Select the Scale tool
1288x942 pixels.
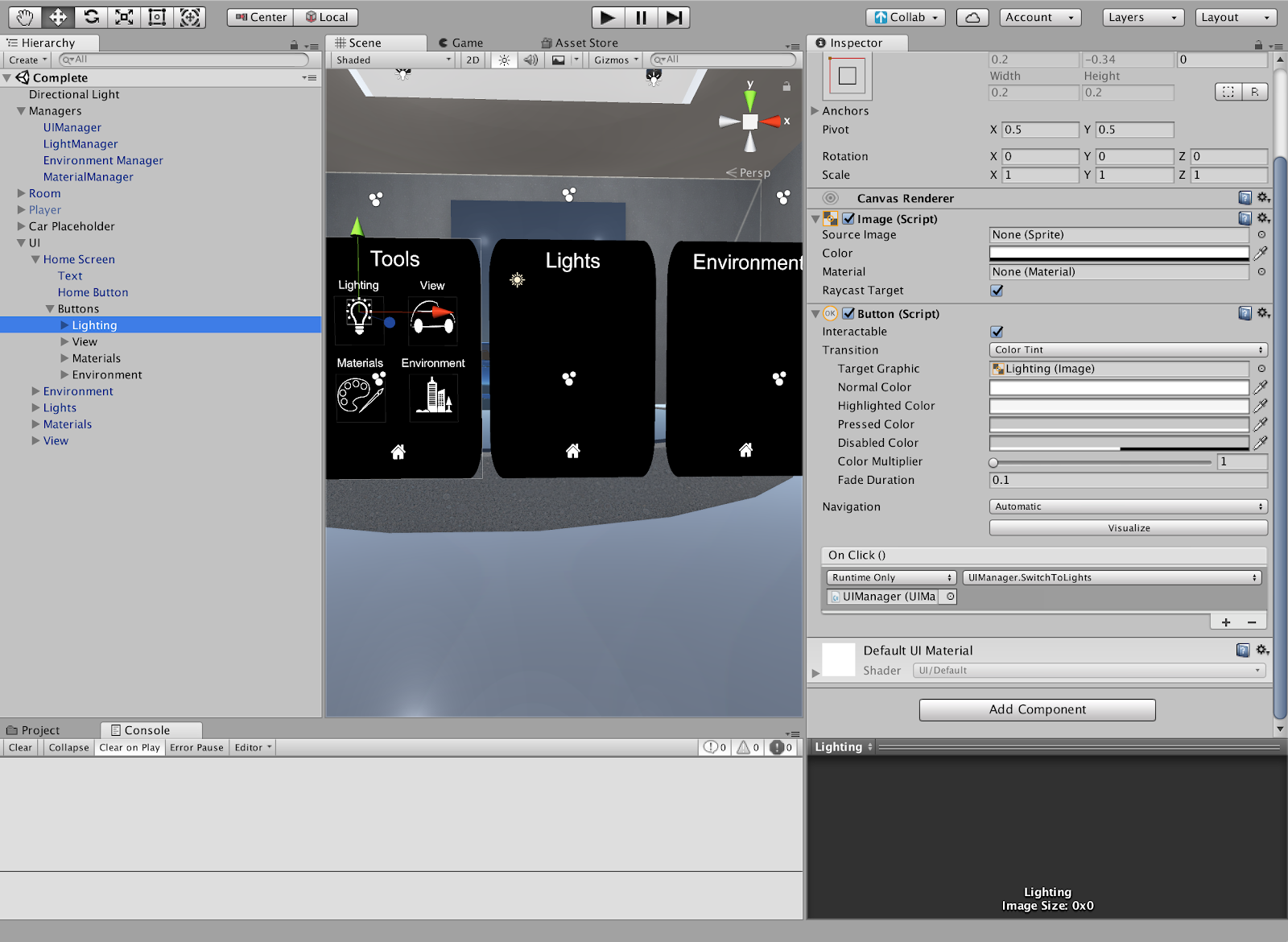[x=124, y=17]
